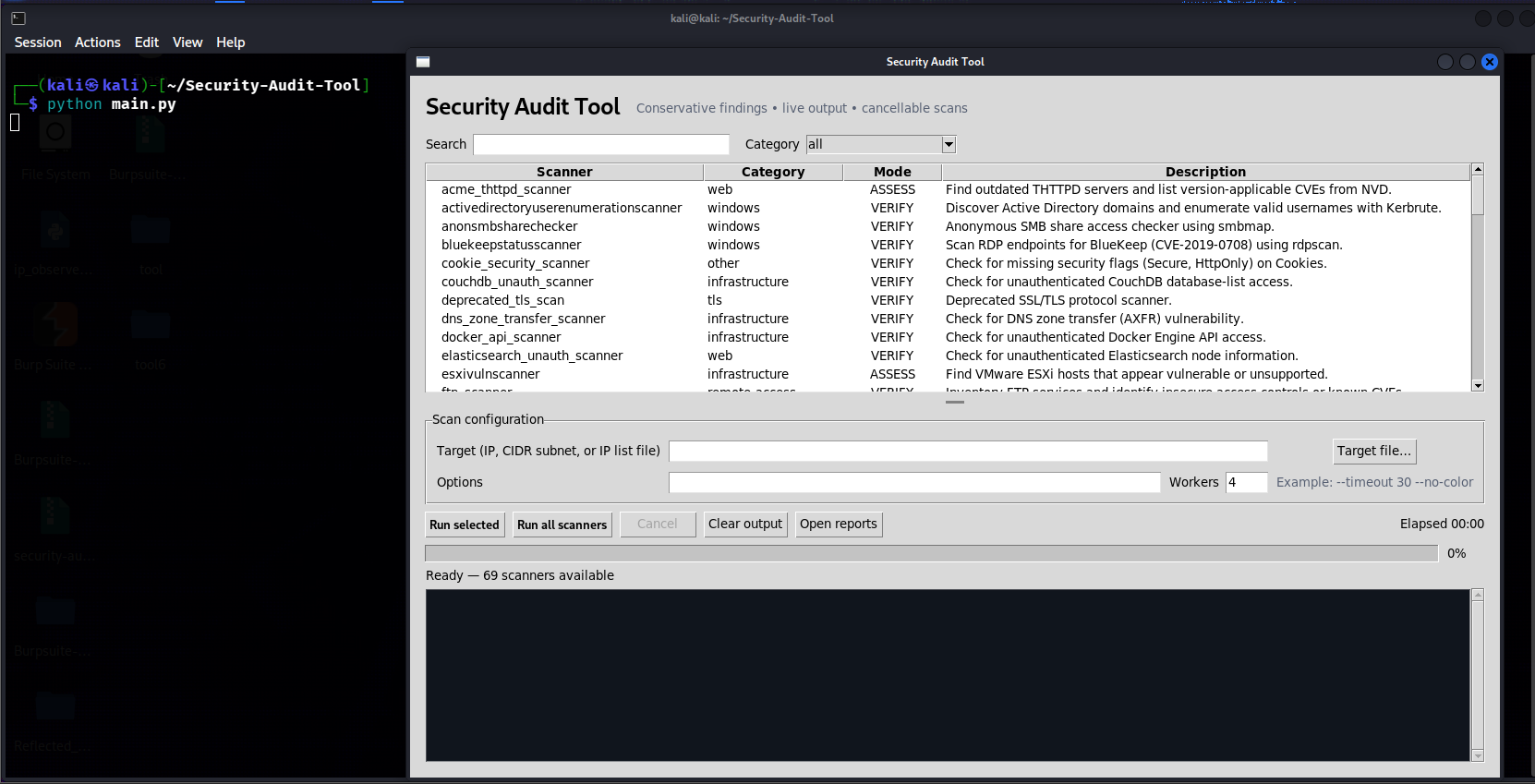Open the View menu in the terminal

(187, 42)
